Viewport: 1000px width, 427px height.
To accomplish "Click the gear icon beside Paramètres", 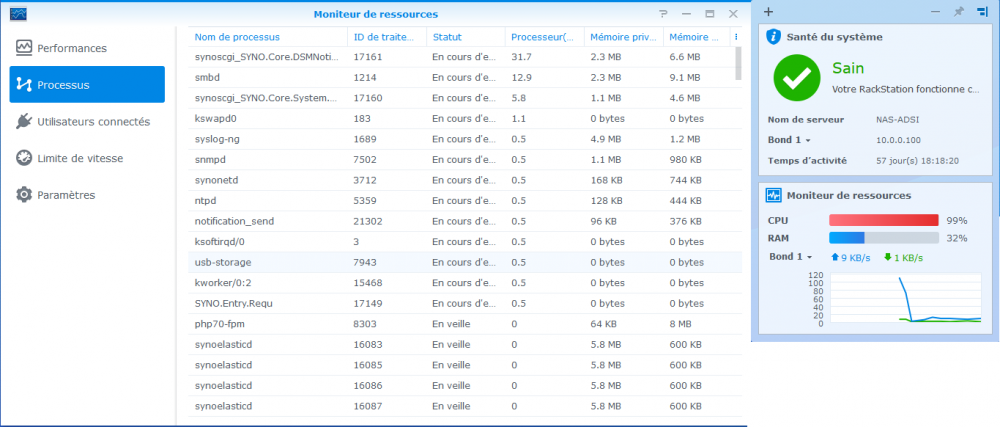I will pos(24,195).
